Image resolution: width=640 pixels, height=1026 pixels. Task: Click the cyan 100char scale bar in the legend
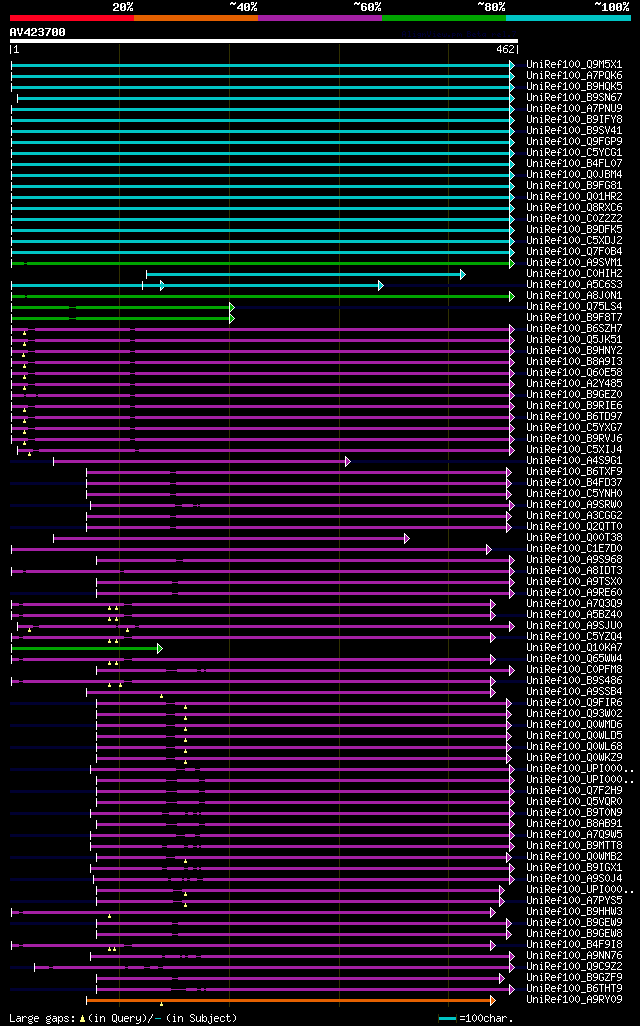447,1019
